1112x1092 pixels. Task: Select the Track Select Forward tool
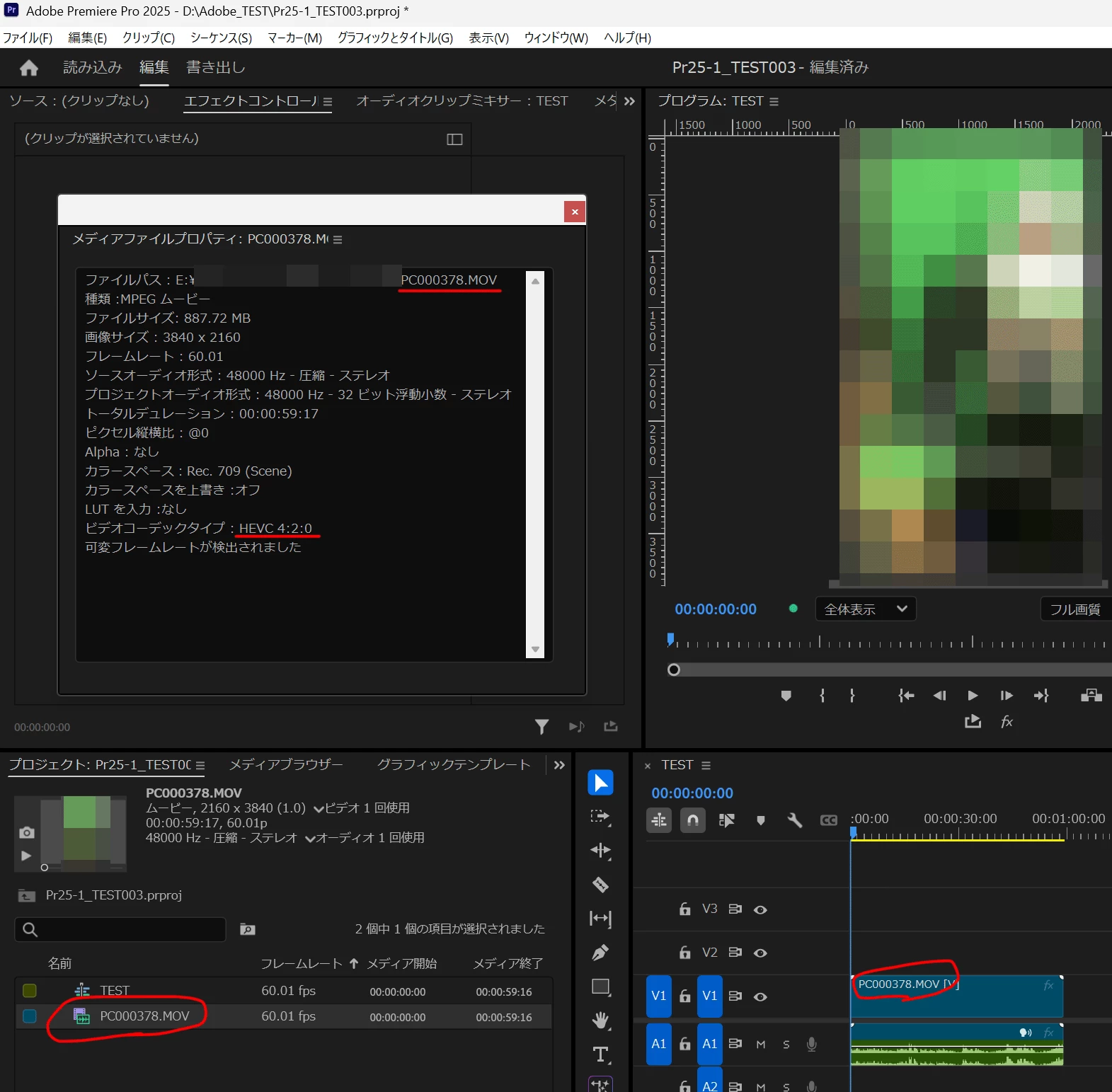(600, 817)
